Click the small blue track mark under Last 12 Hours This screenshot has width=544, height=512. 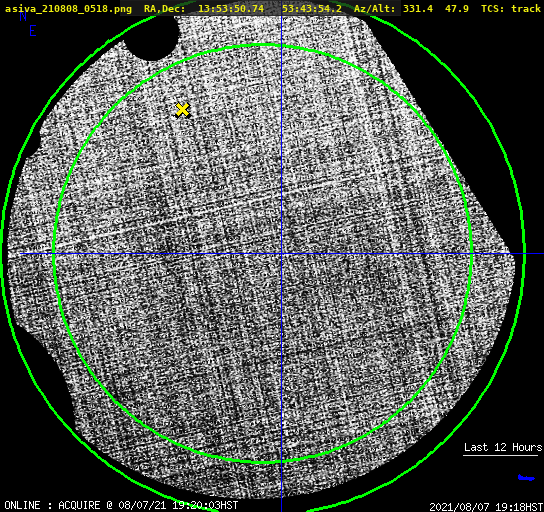(526, 478)
